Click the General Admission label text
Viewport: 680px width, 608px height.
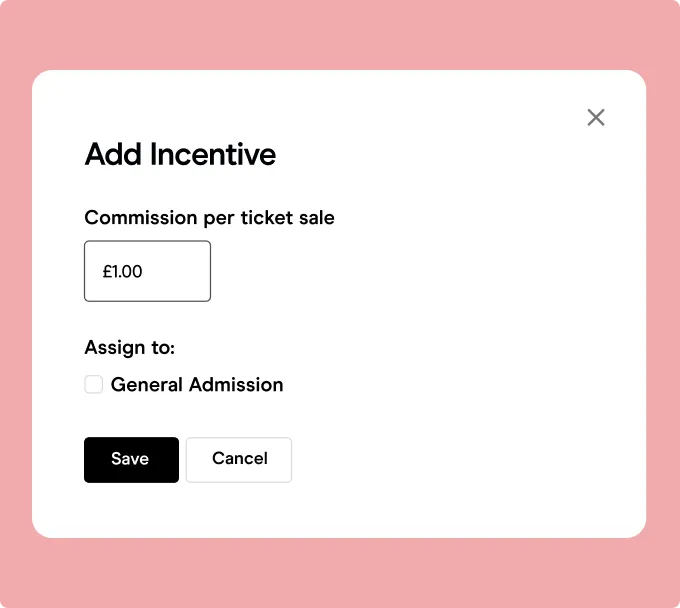click(197, 385)
